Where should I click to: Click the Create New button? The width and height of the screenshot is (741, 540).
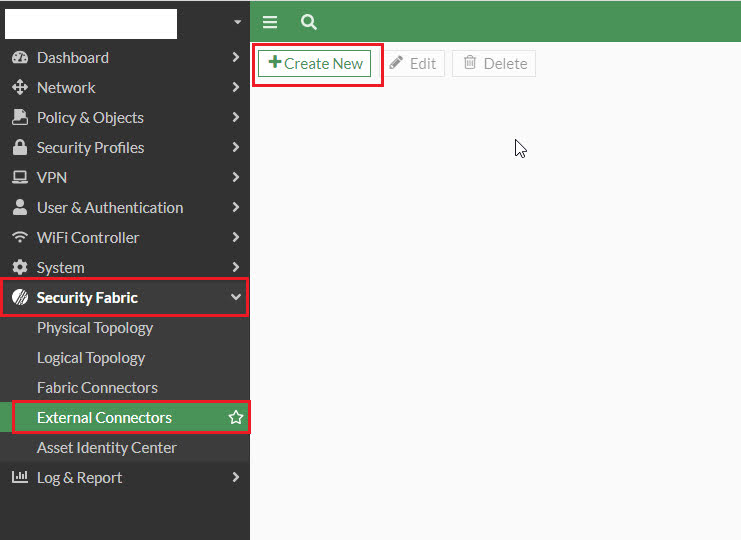coord(315,63)
